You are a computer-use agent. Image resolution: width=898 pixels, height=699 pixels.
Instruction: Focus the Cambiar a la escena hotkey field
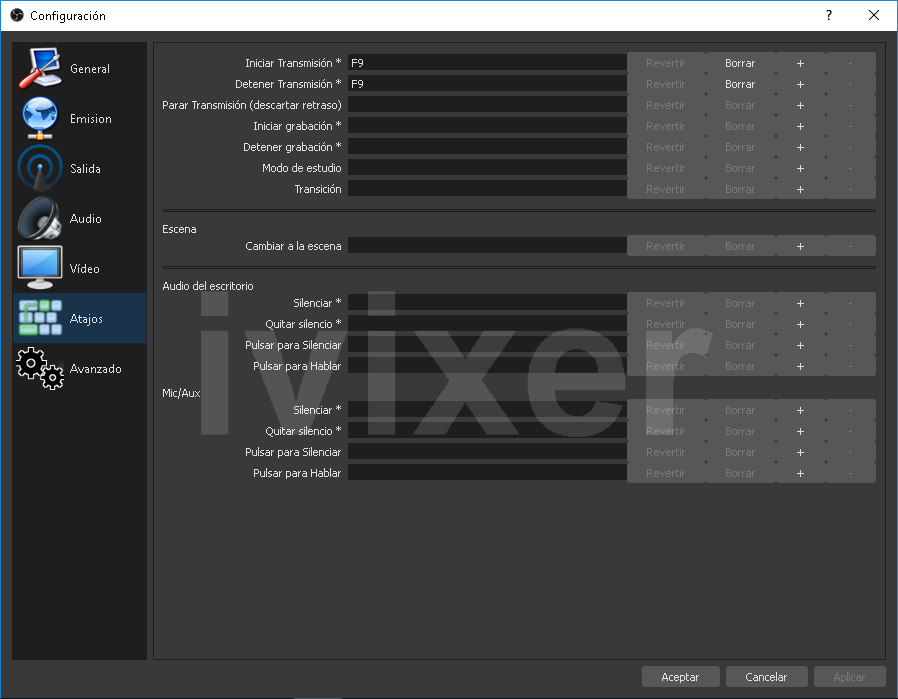pyautogui.click(x=487, y=246)
